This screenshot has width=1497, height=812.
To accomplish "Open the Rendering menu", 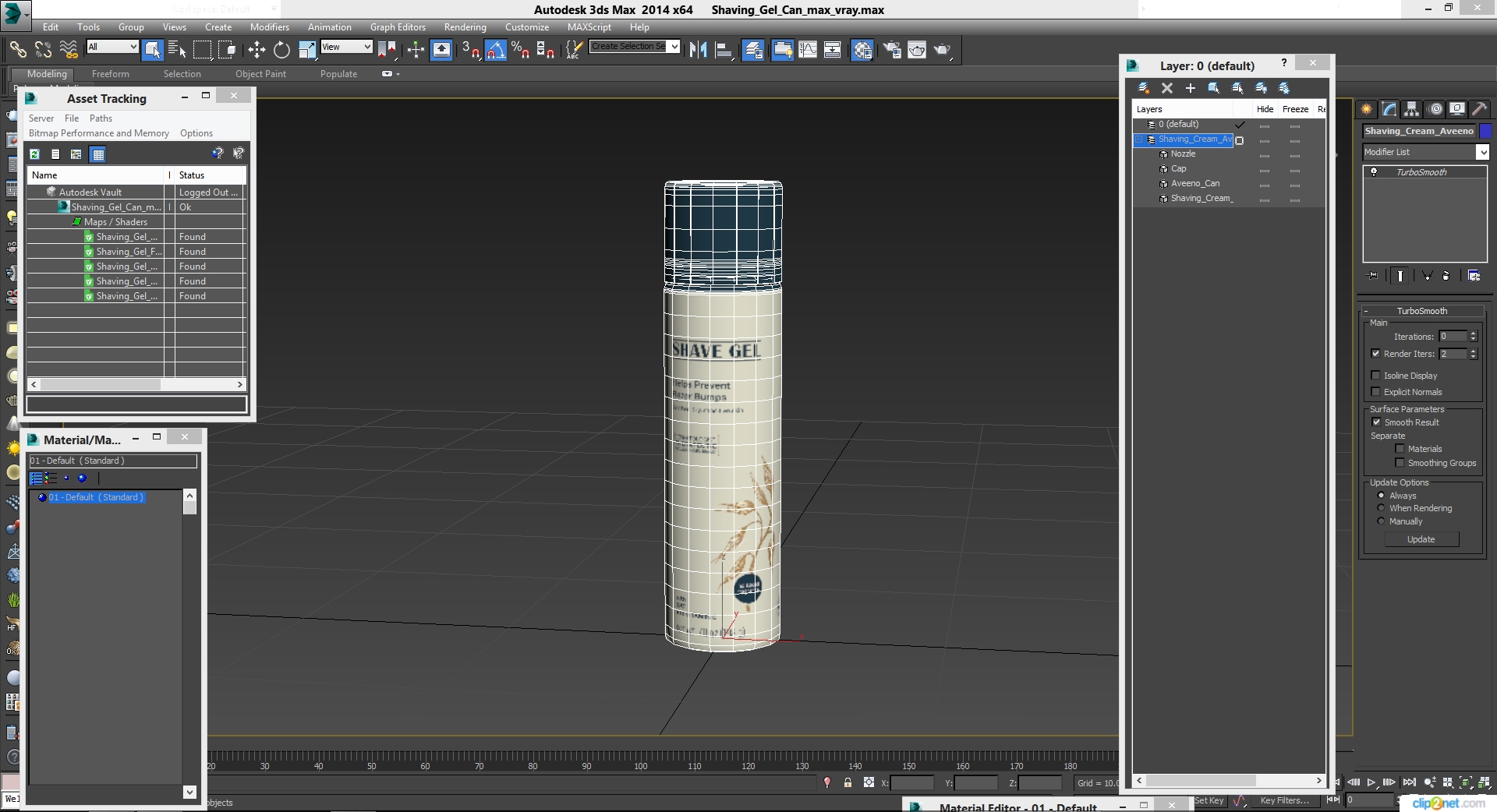I will [465, 26].
